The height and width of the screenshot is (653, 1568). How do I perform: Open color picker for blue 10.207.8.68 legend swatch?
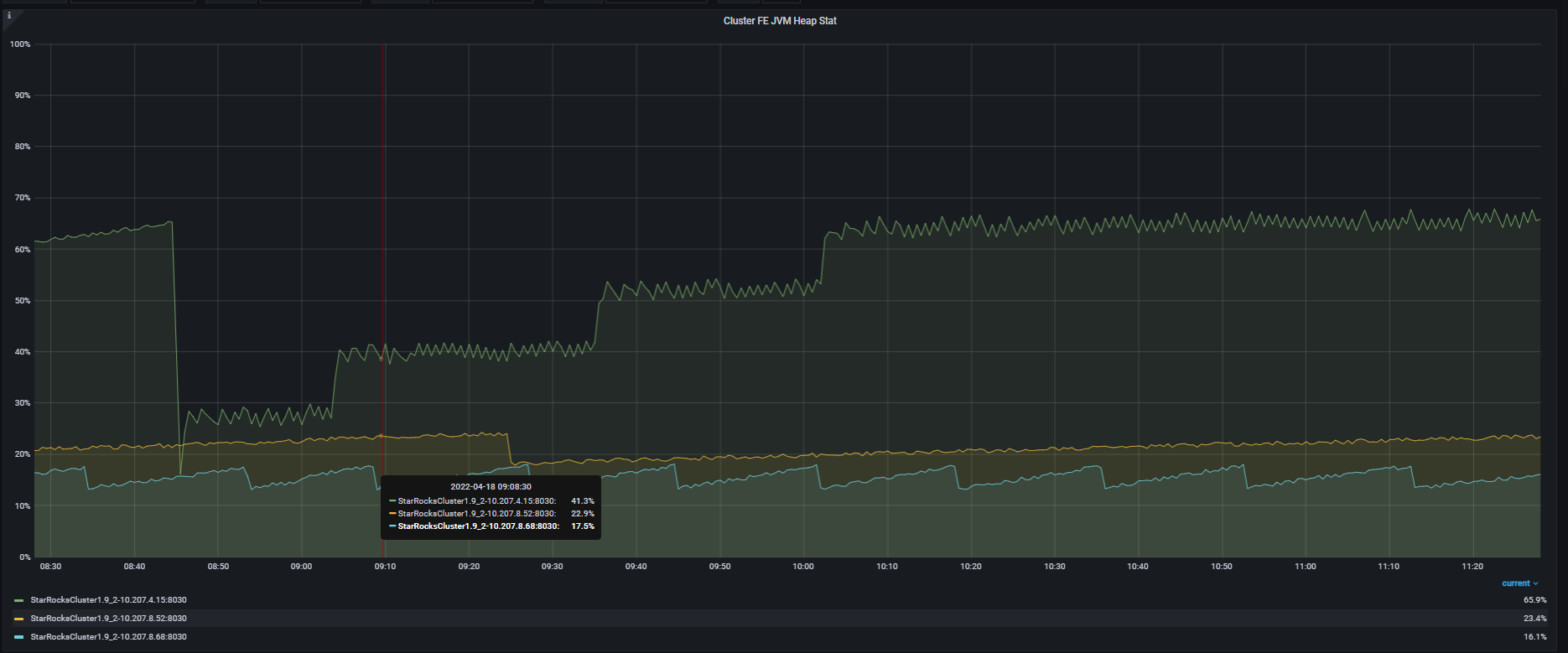tap(19, 637)
